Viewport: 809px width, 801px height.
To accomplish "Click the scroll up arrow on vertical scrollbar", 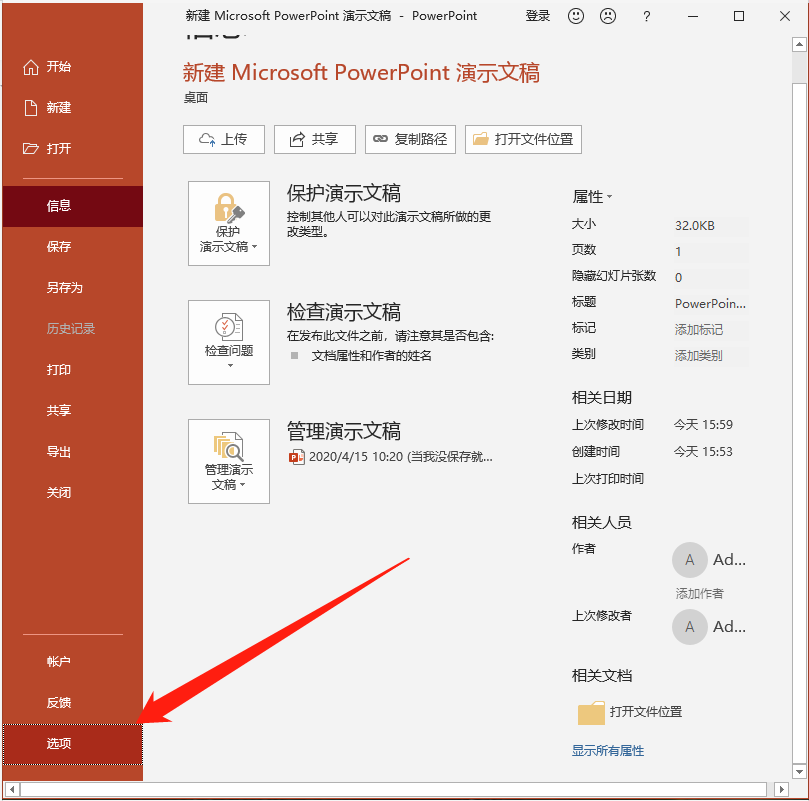I will 799,44.
